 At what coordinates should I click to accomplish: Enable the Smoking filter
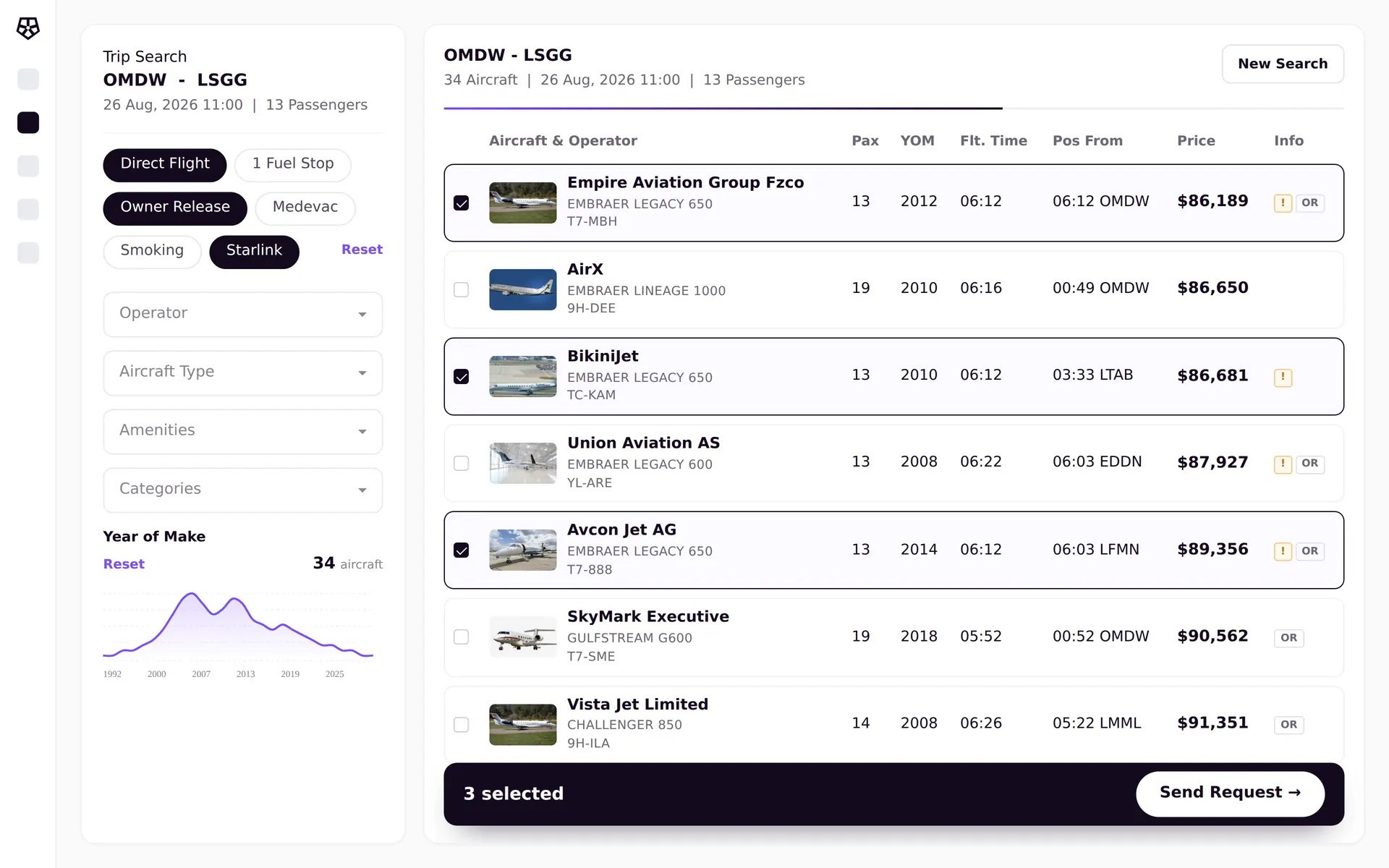click(152, 252)
